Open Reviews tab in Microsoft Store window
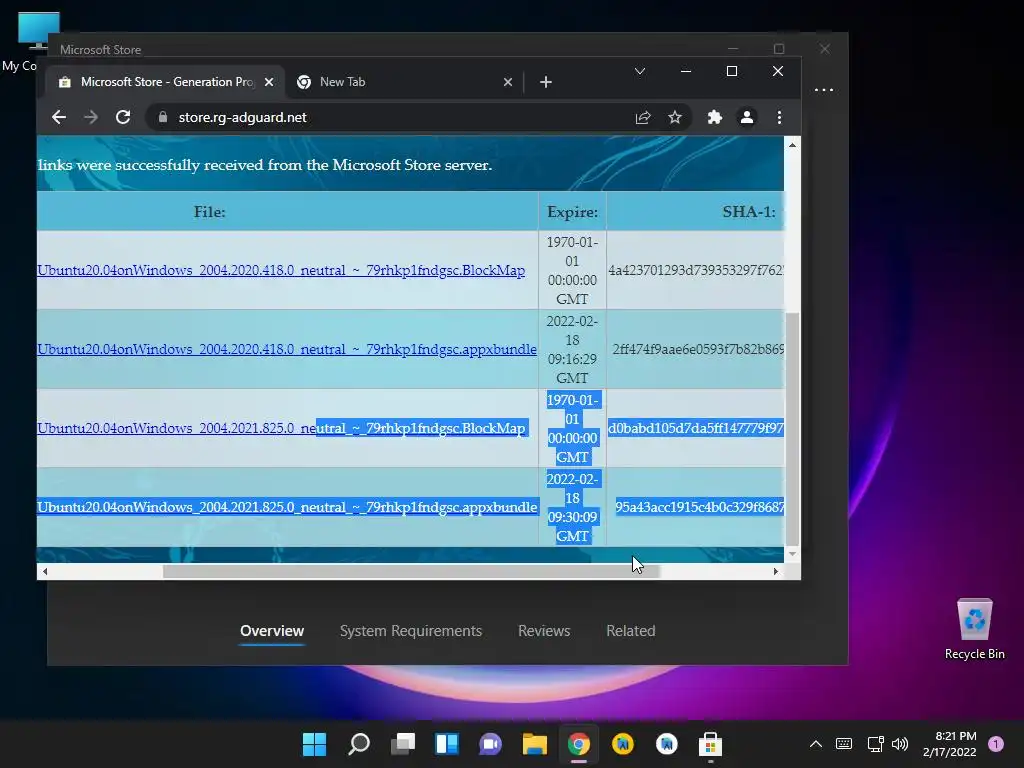This screenshot has width=1024, height=768. [544, 631]
